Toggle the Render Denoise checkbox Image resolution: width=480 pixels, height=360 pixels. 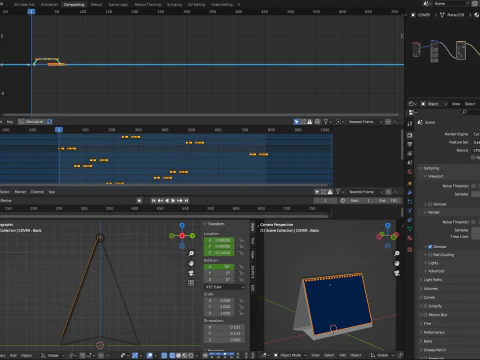[x=430, y=247]
